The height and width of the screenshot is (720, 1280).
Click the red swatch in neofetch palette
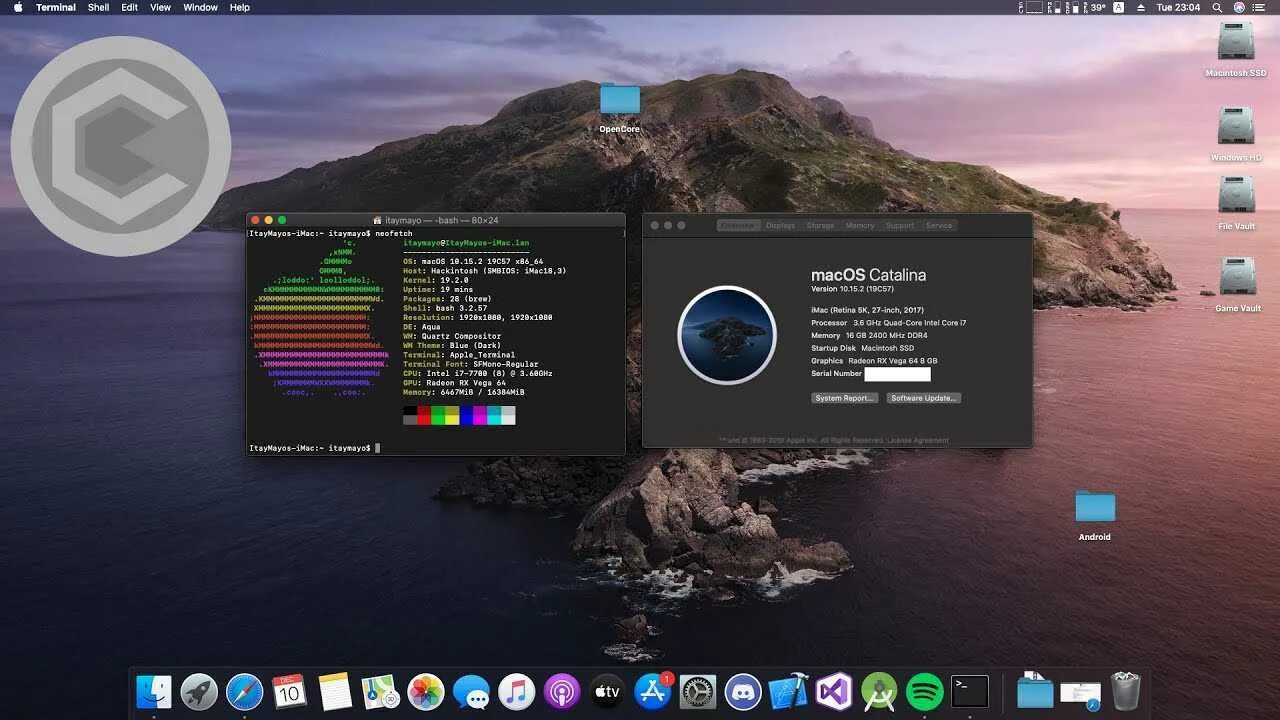point(424,416)
